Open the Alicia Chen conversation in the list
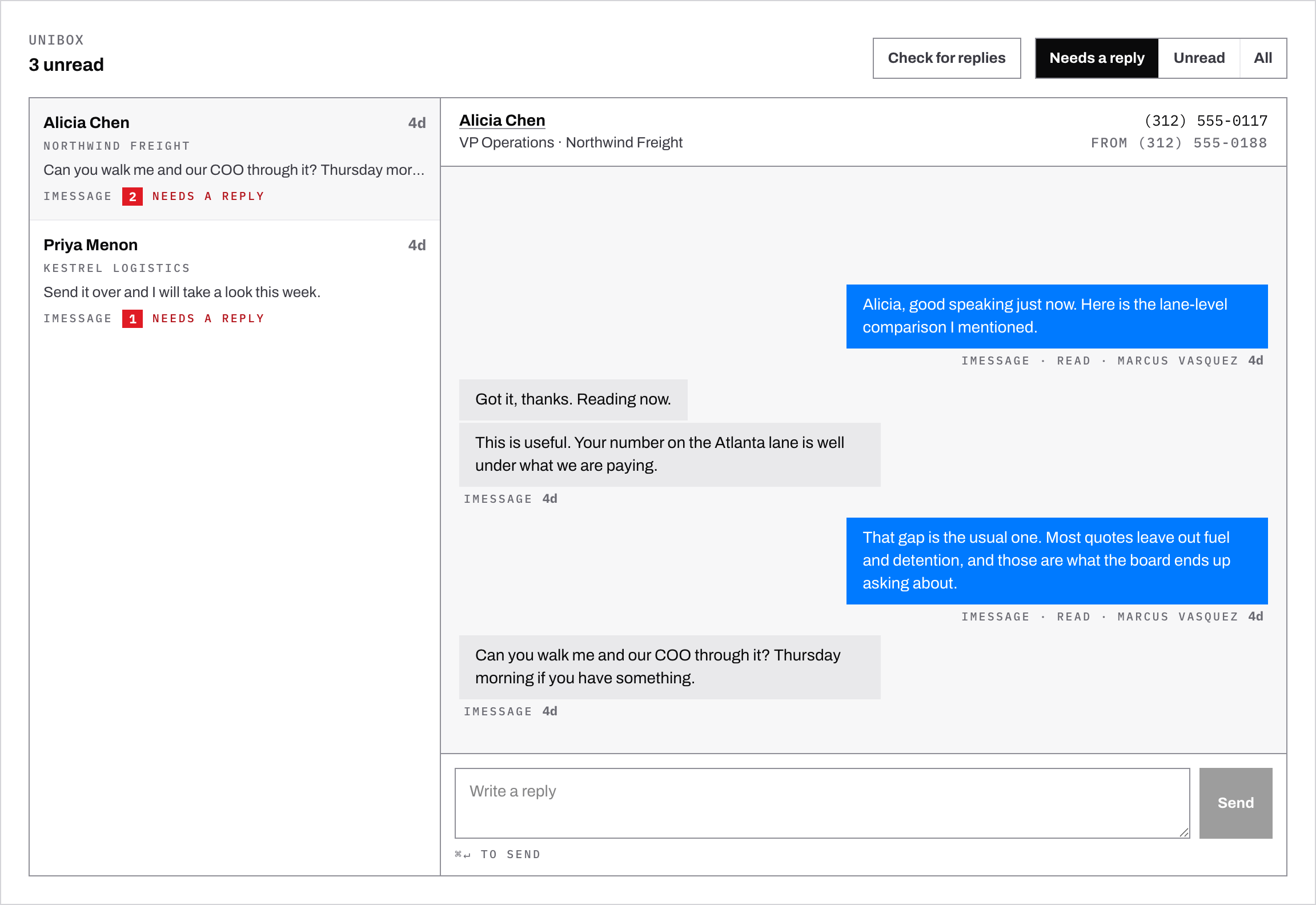 tap(235, 159)
